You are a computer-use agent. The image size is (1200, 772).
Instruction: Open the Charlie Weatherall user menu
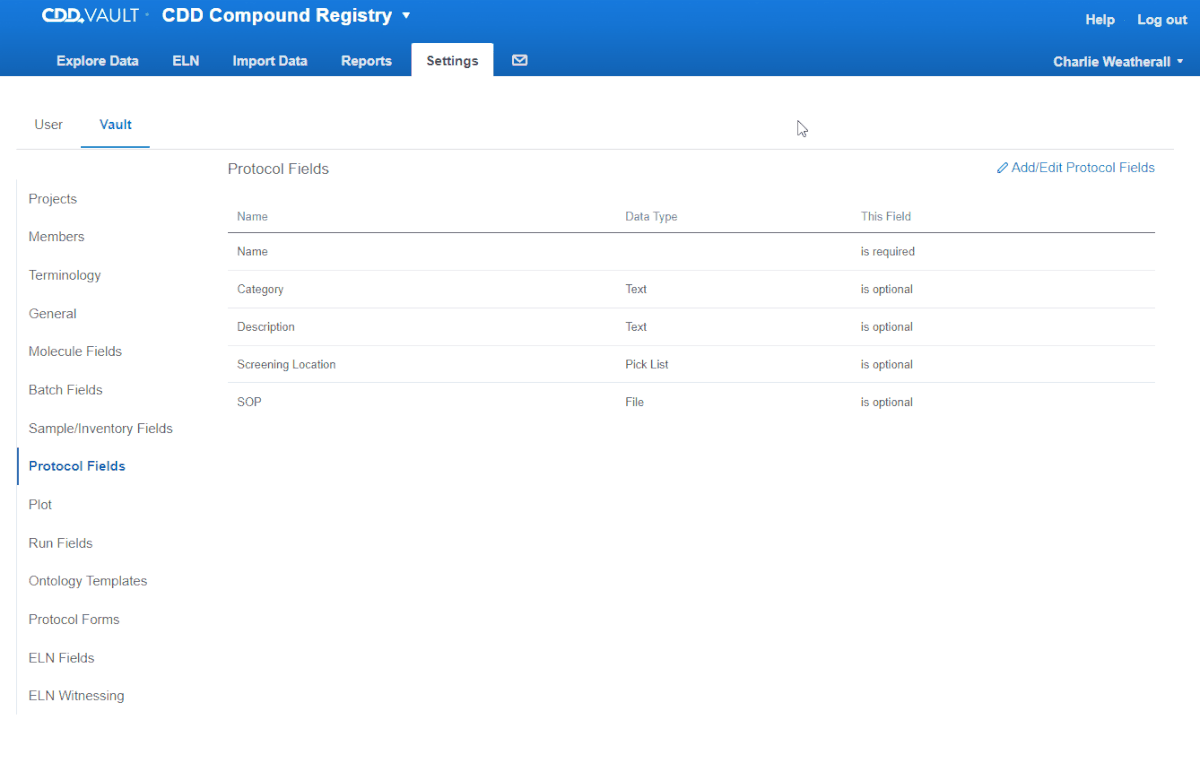1117,62
